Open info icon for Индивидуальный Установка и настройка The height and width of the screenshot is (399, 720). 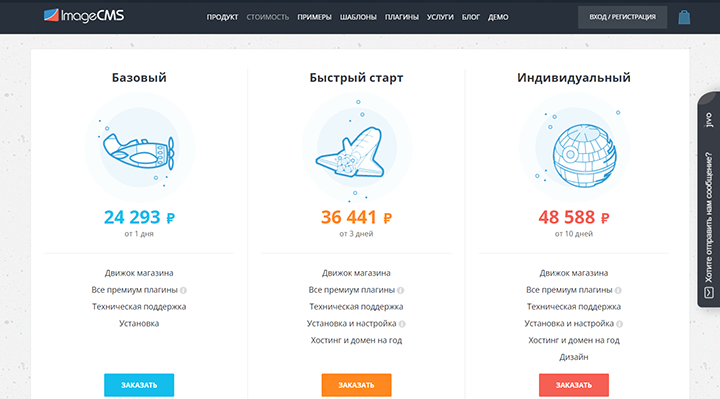point(619,324)
